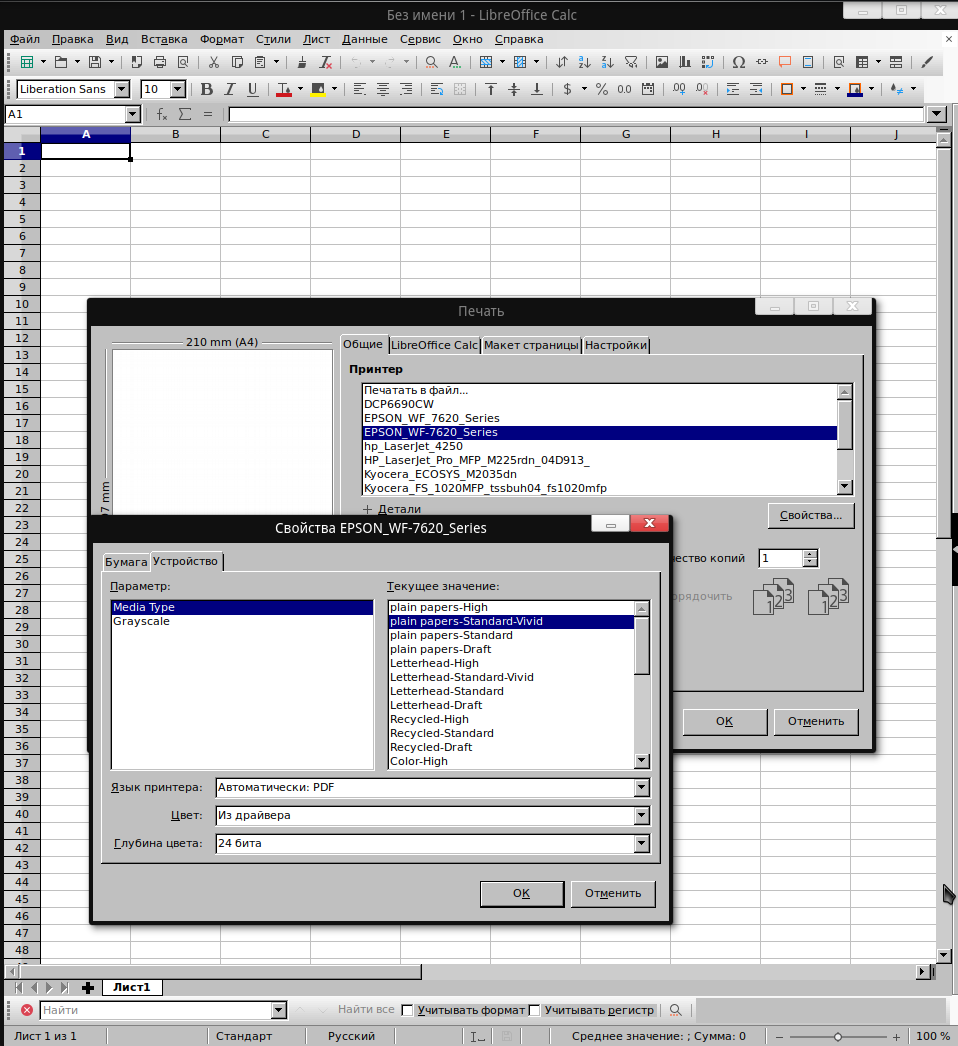Screen dimensions: 958x1046
Task: Click the Italic formatting icon
Action: click(229, 89)
